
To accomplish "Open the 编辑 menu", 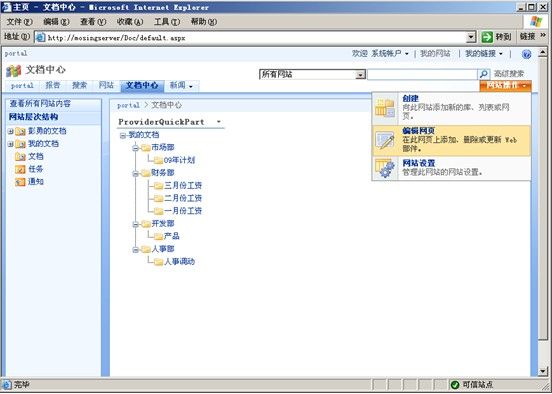I will point(56,22).
